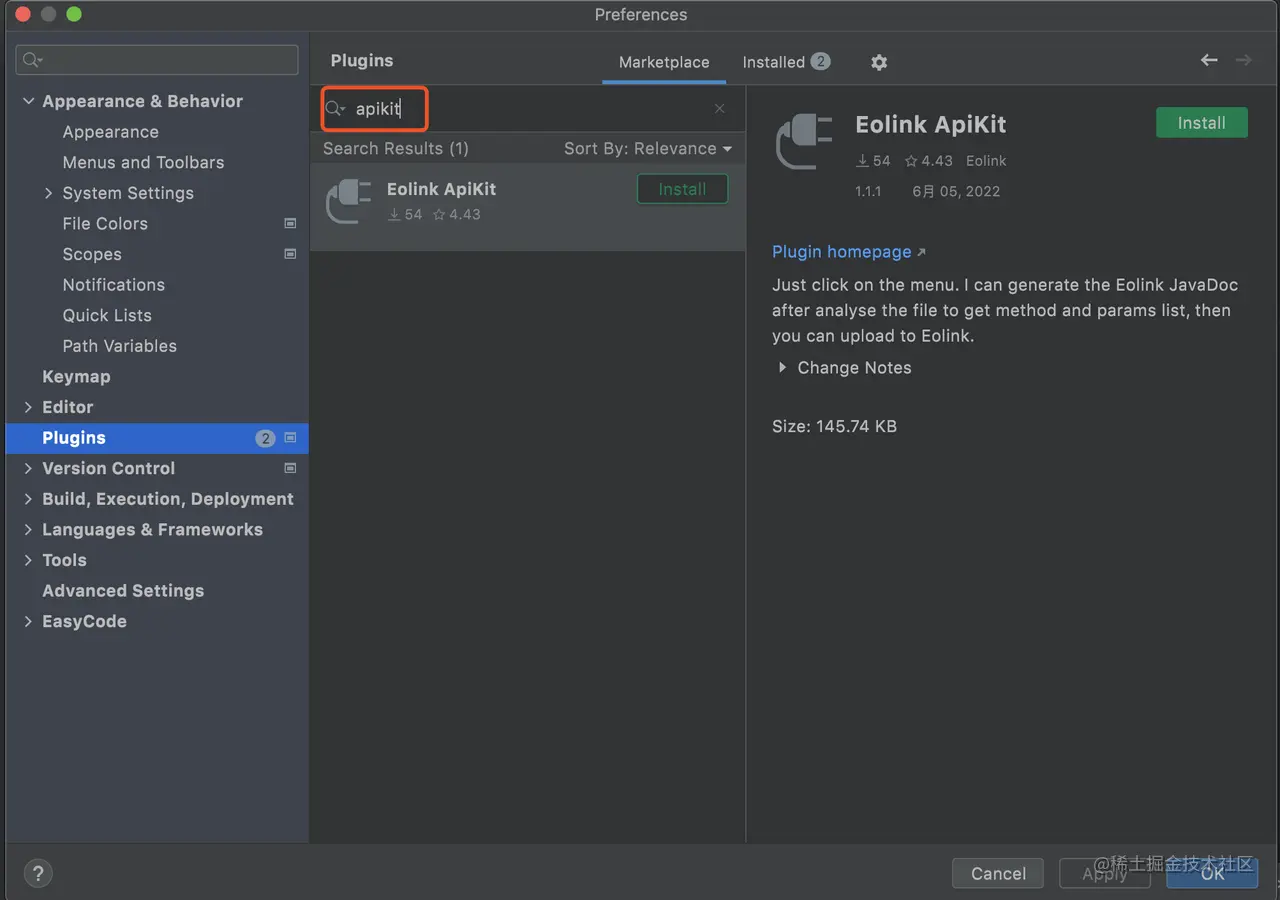Image resolution: width=1280 pixels, height=900 pixels.
Task: Select Keymap in the settings tree
Action: (x=76, y=377)
